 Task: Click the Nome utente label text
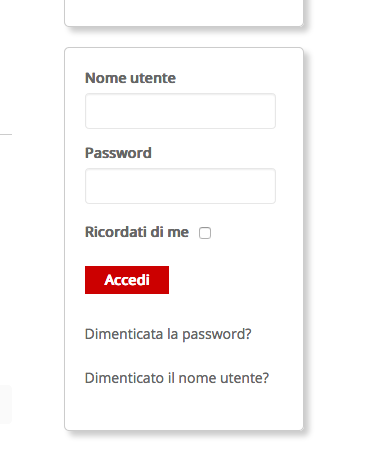click(x=130, y=78)
